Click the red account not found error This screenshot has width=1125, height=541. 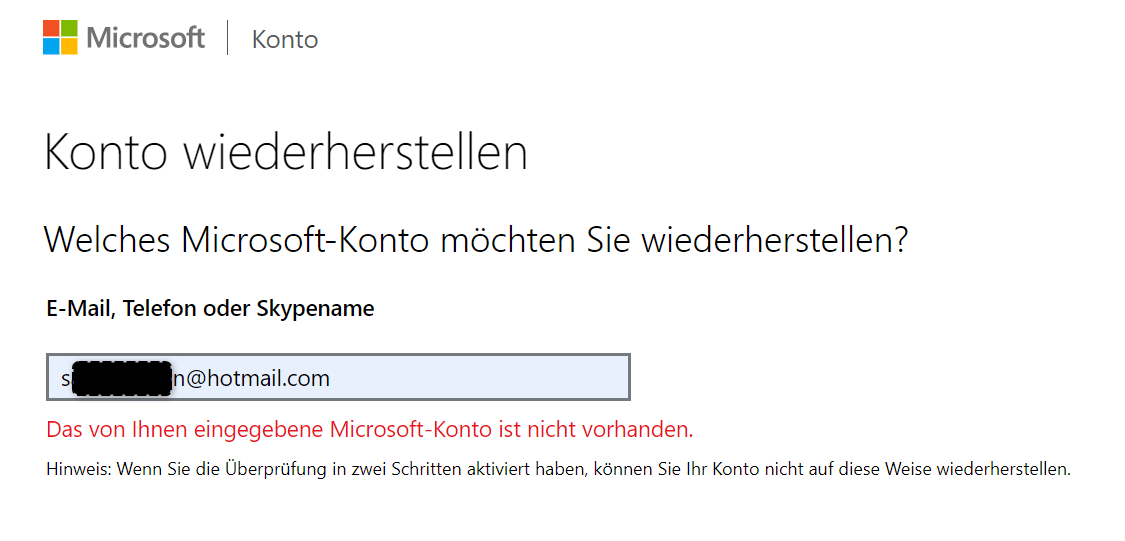pos(369,430)
